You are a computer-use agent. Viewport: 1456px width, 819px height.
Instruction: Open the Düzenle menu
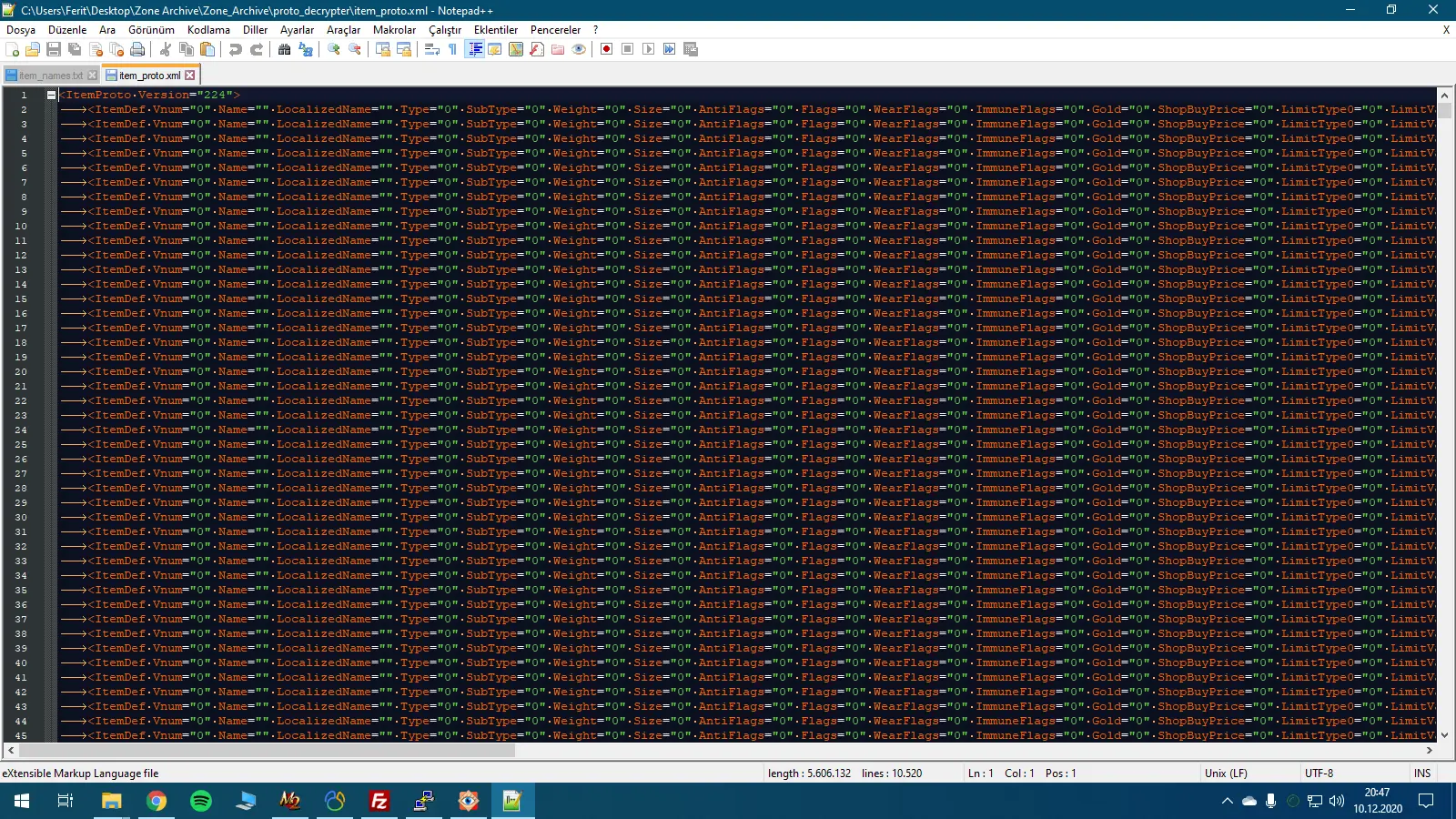tap(67, 30)
